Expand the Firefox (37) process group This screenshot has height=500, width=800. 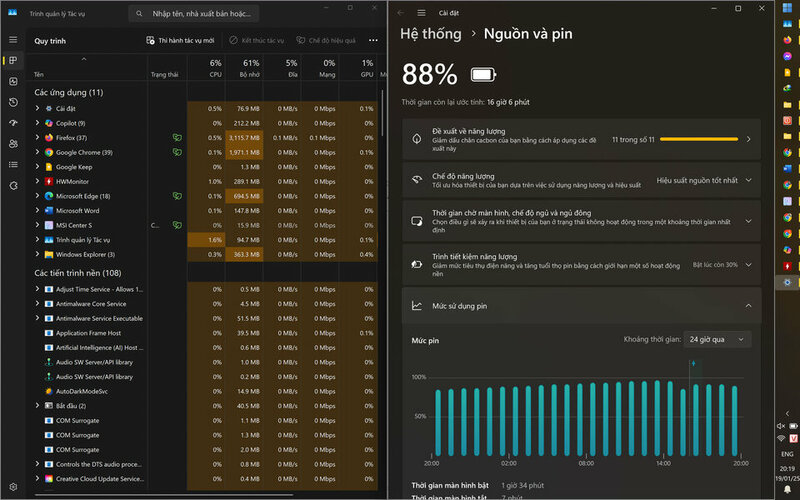37,137
